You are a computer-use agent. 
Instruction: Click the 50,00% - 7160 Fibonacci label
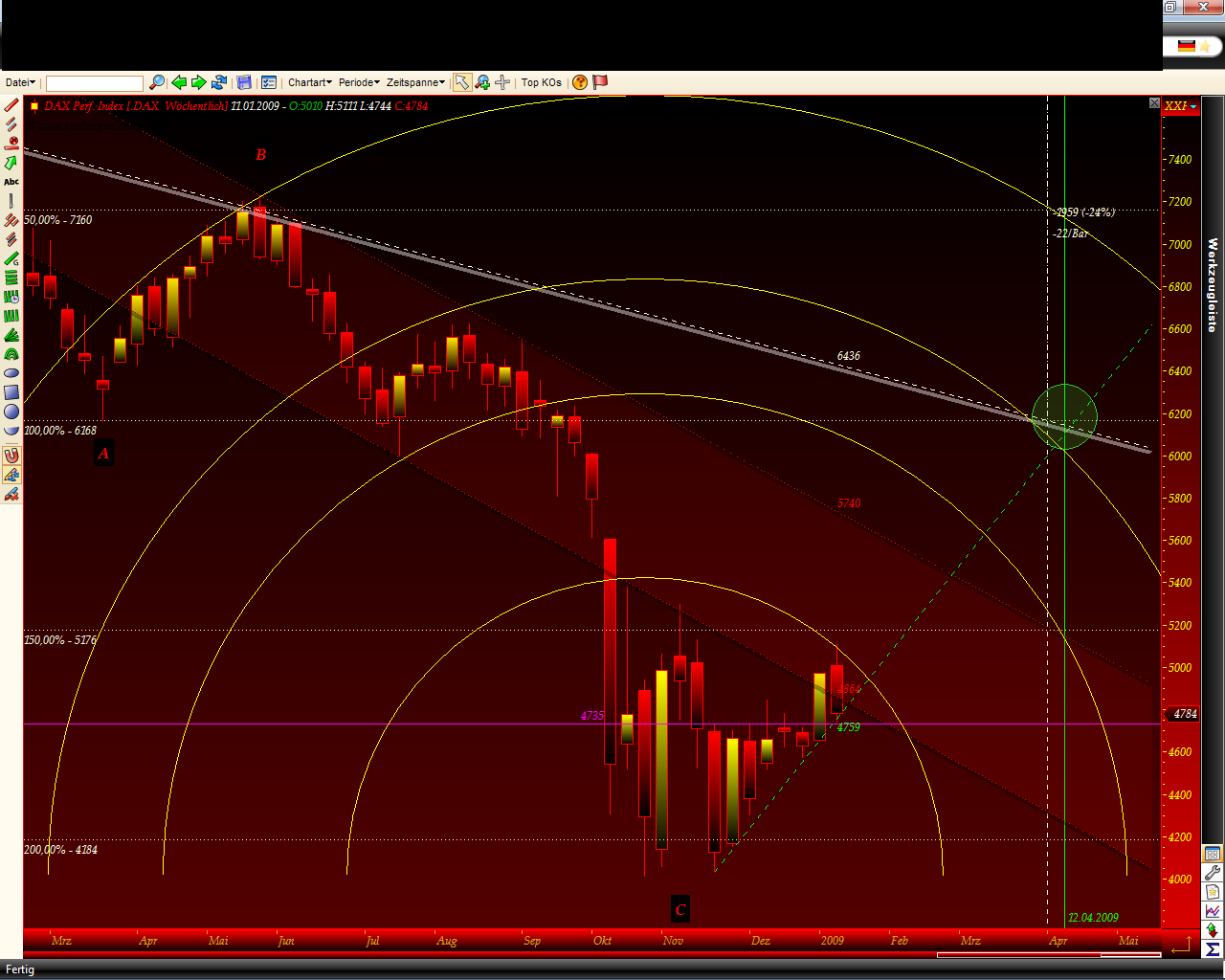[58, 220]
